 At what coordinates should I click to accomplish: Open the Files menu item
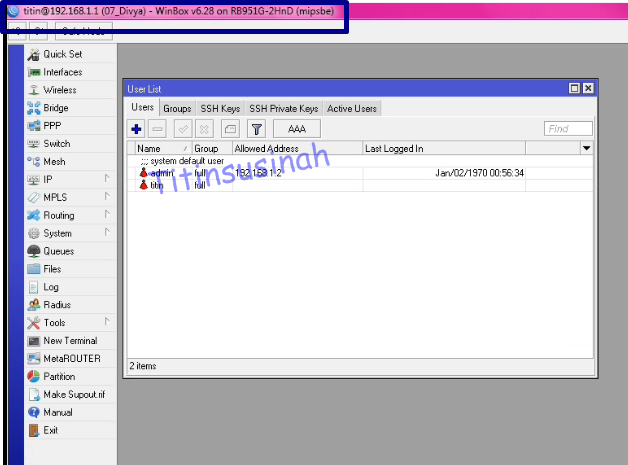click(70, 269)
